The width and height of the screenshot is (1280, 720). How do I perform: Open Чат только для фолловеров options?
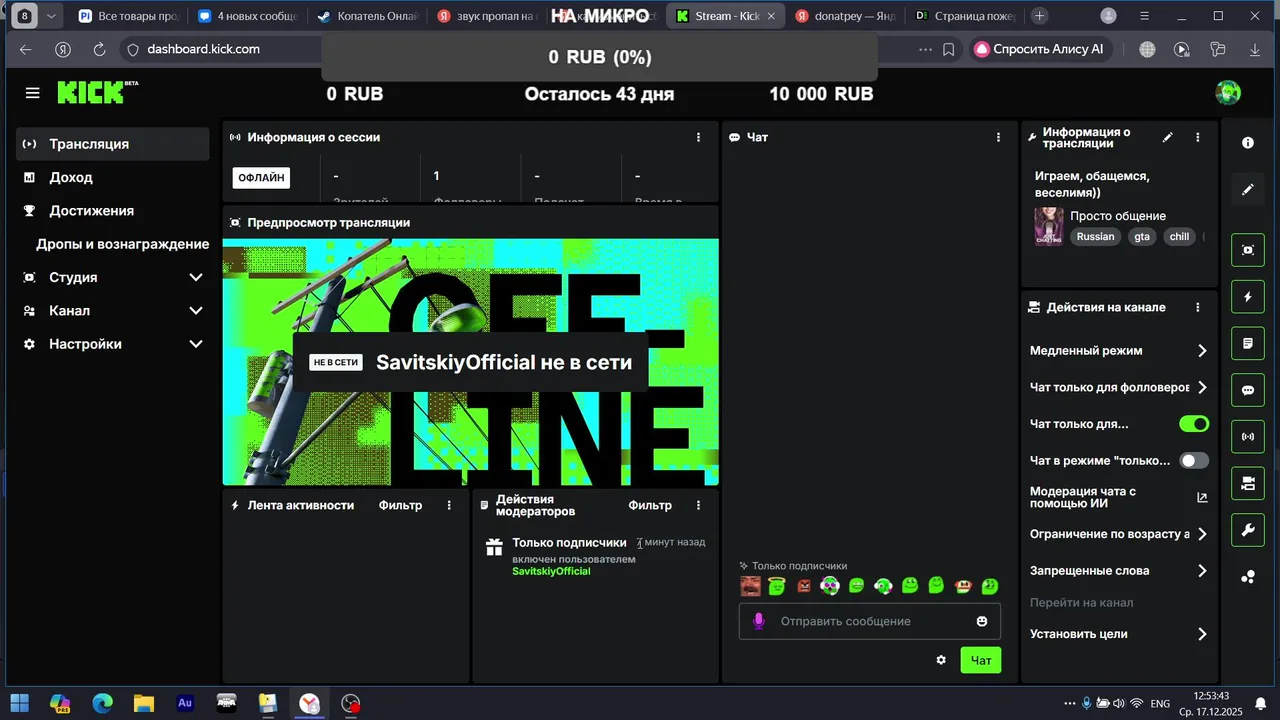[1119, 387]
